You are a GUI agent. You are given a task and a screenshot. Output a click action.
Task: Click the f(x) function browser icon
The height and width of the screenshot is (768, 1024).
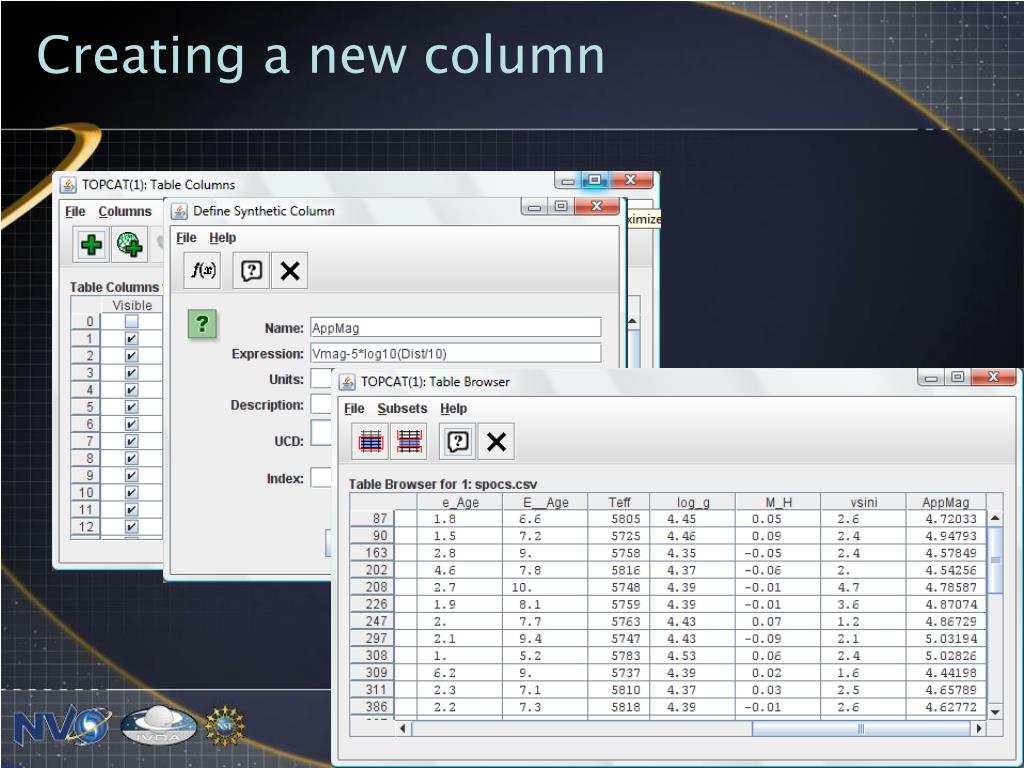[x=203, y=270]
